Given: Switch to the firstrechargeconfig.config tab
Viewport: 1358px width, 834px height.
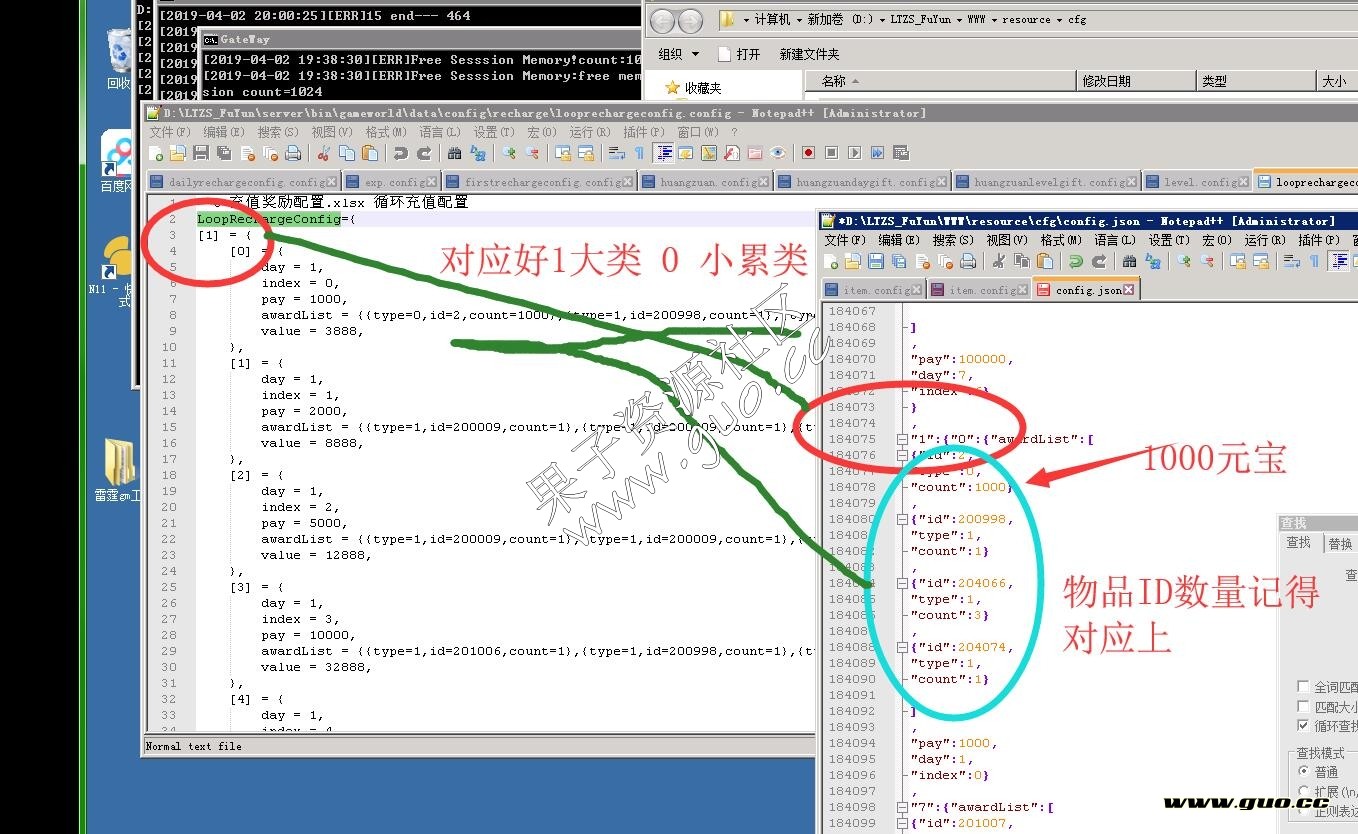Looking at the screenshot, I should (x=542, y=182).
